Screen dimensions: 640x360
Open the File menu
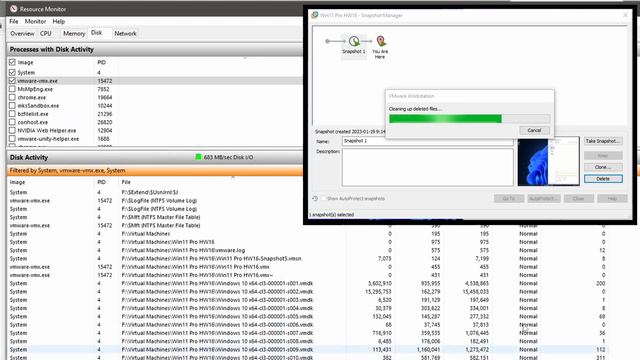pyautogui.click(x=14, y=21)
